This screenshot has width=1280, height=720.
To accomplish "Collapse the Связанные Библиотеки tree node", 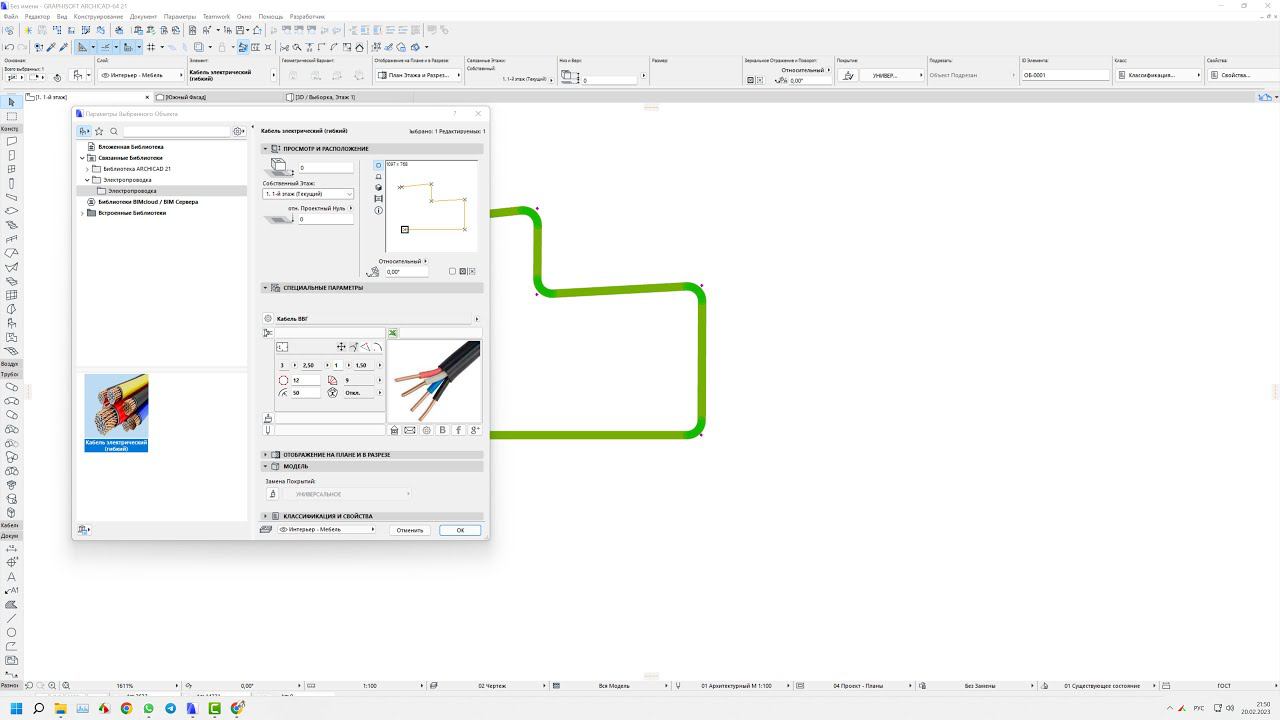I will (82, 158).
